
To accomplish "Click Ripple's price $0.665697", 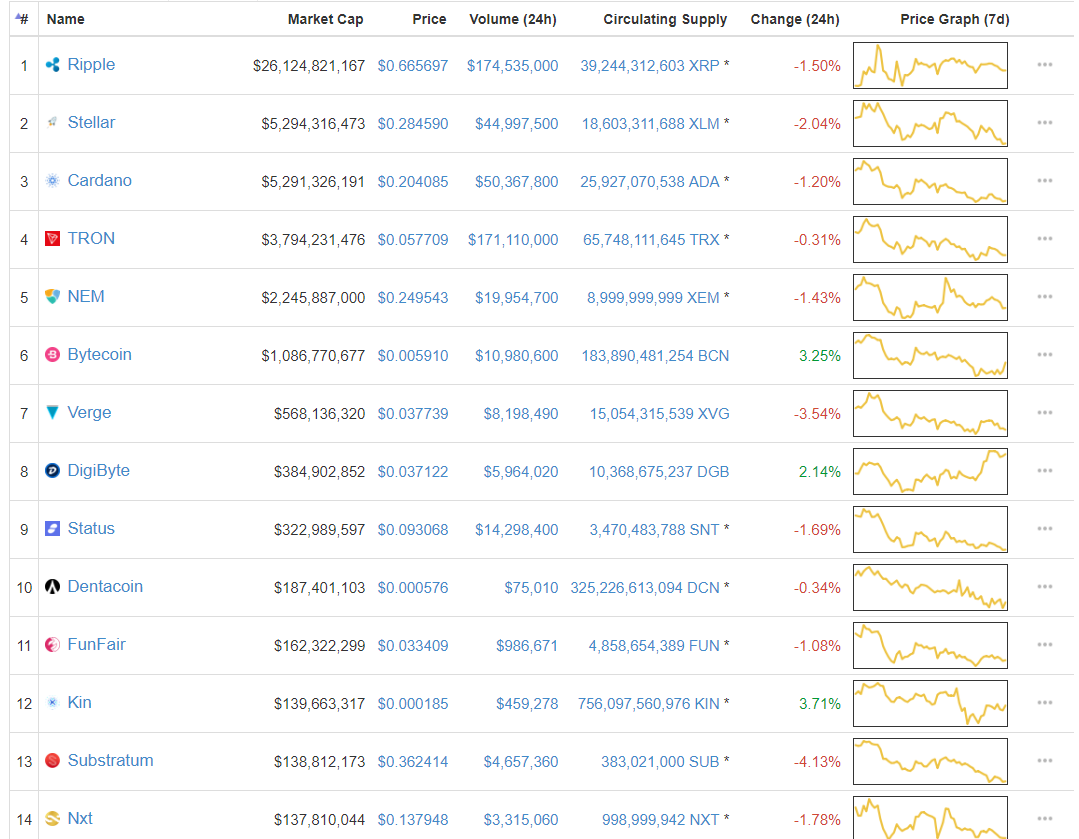I will 413,66.
